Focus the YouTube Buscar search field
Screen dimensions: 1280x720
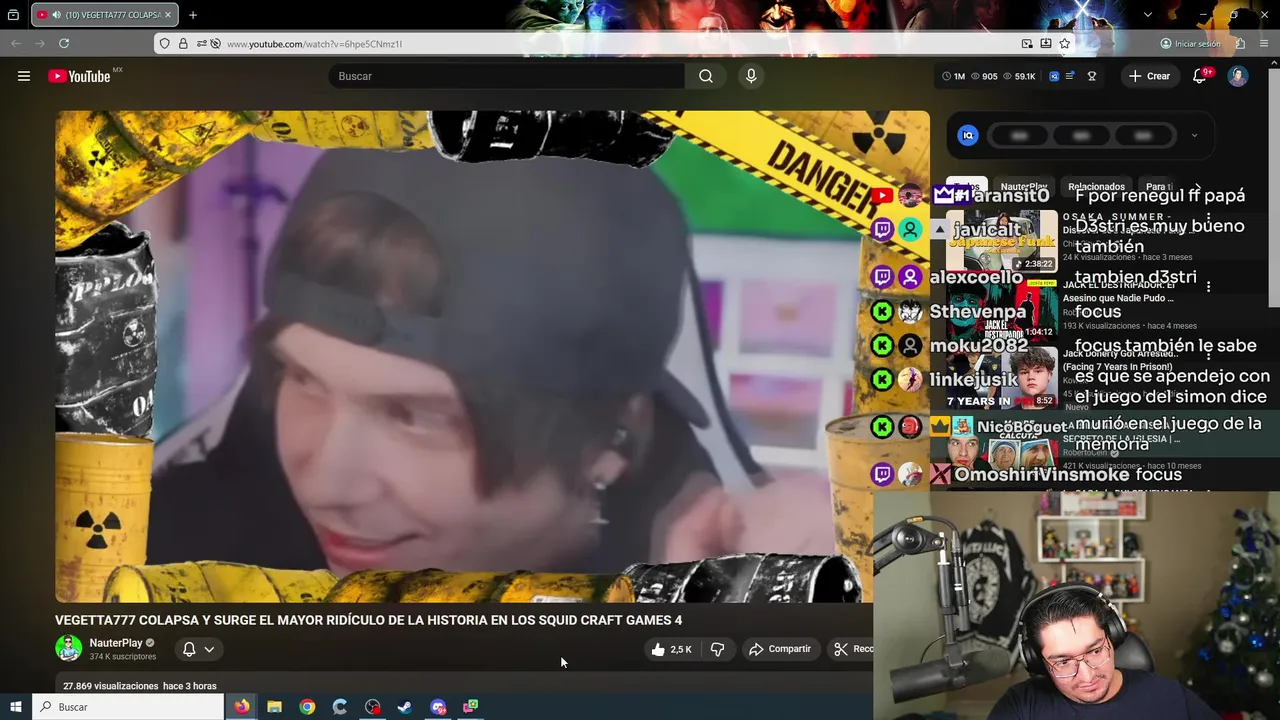(x=507, y=76)
